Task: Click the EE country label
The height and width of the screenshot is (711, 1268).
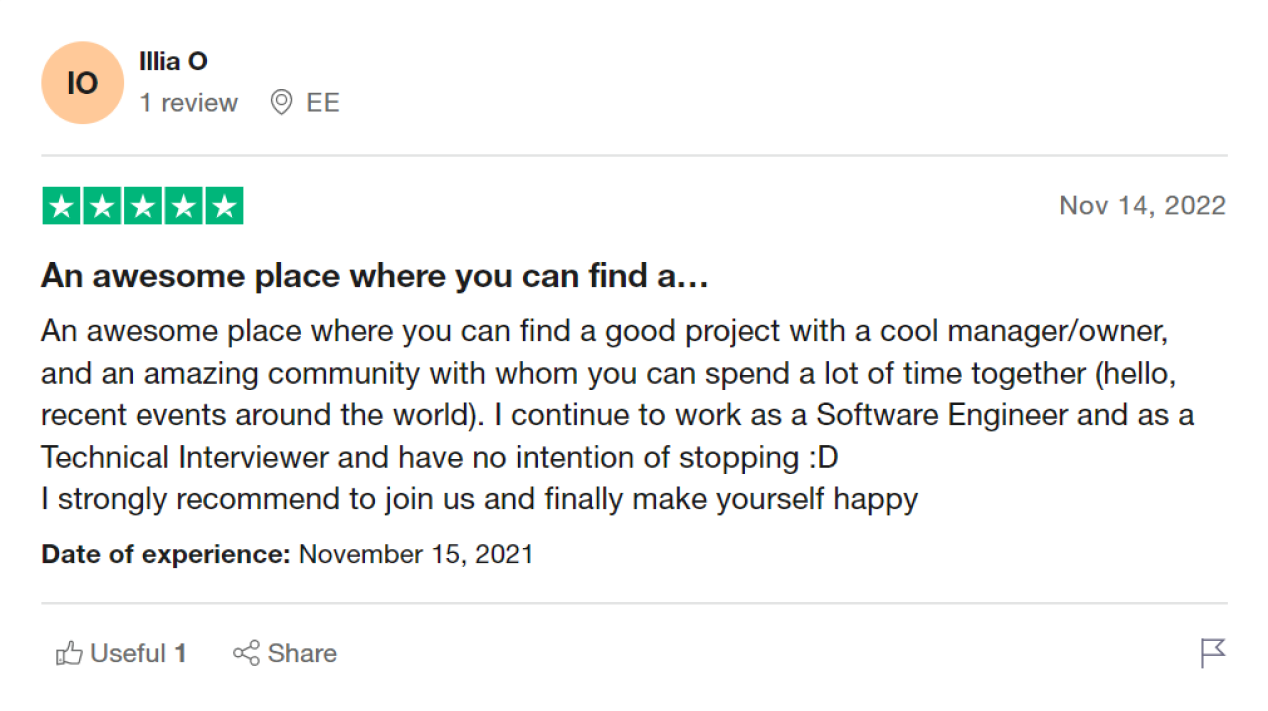Action: click(323, 103)
